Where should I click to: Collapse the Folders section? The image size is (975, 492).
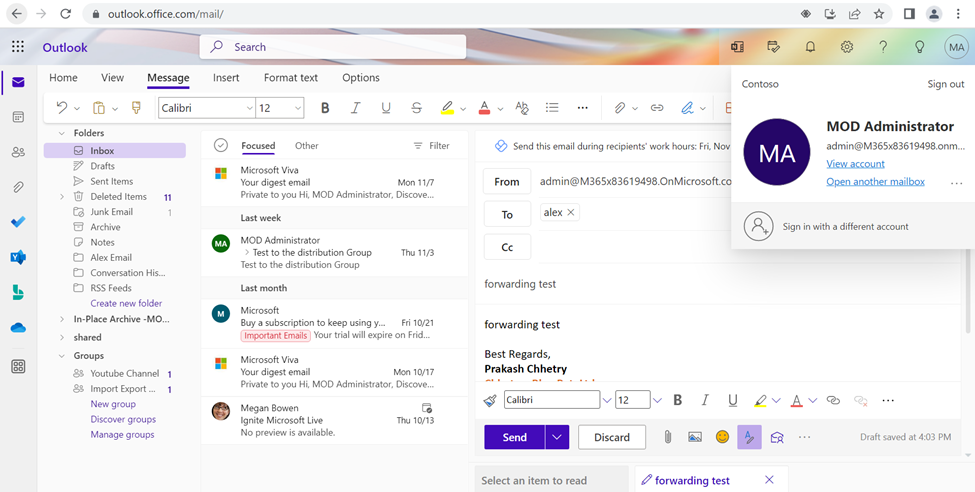pyautogui.click(x=62, y=132)
